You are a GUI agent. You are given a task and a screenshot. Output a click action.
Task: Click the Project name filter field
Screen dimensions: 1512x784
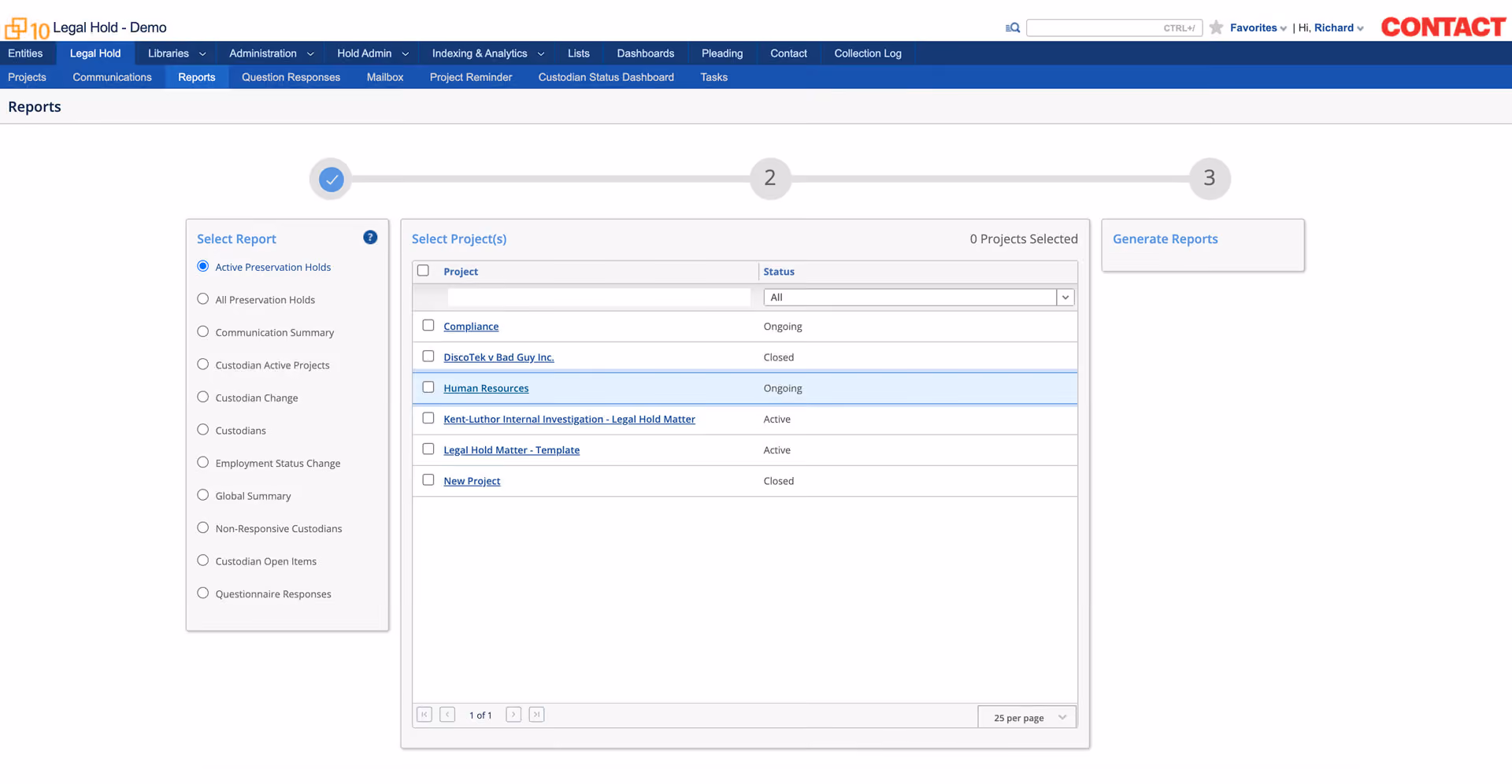point(598,298)
